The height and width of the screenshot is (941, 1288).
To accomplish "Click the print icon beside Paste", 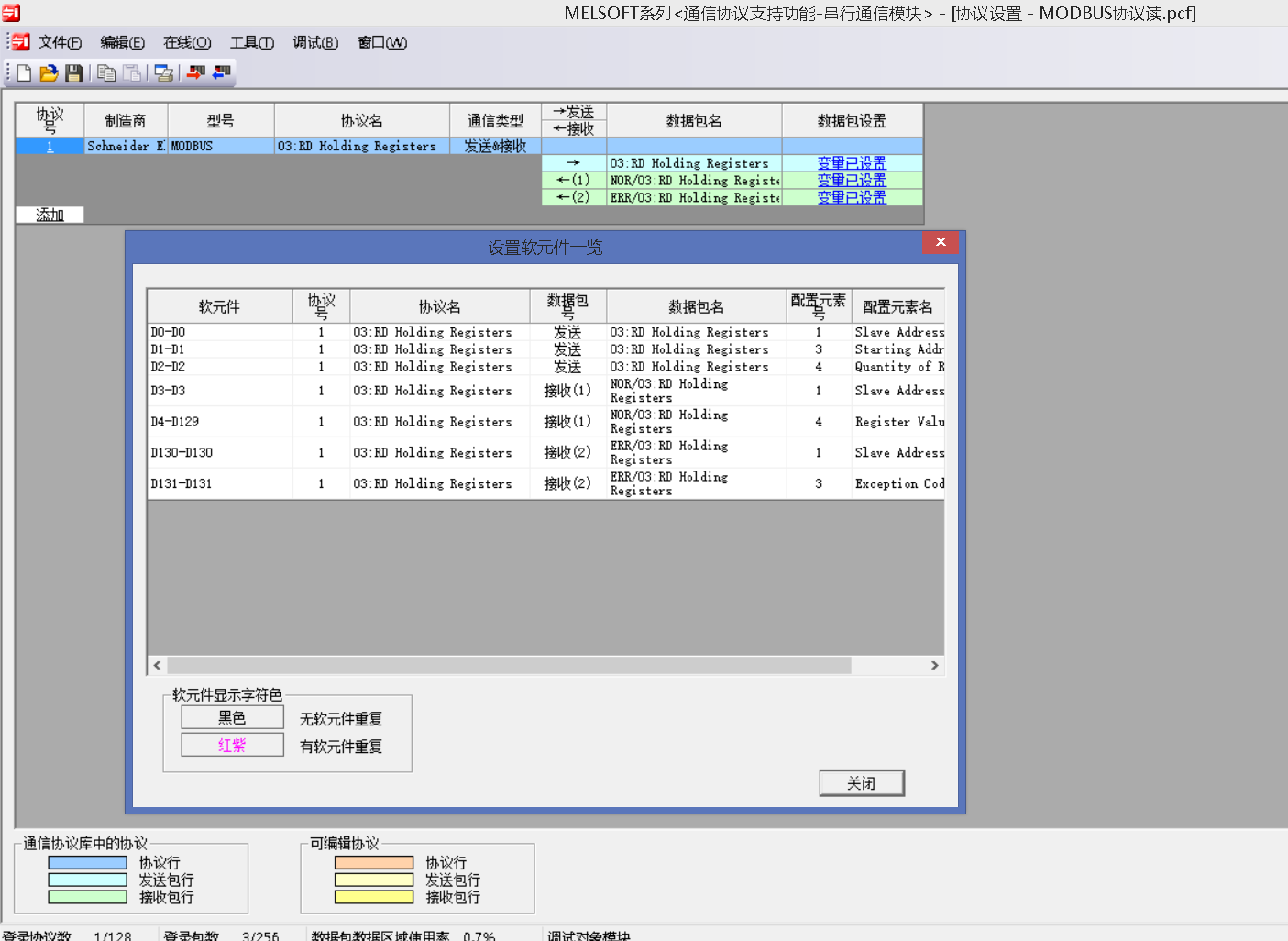I will pos(164,73).
